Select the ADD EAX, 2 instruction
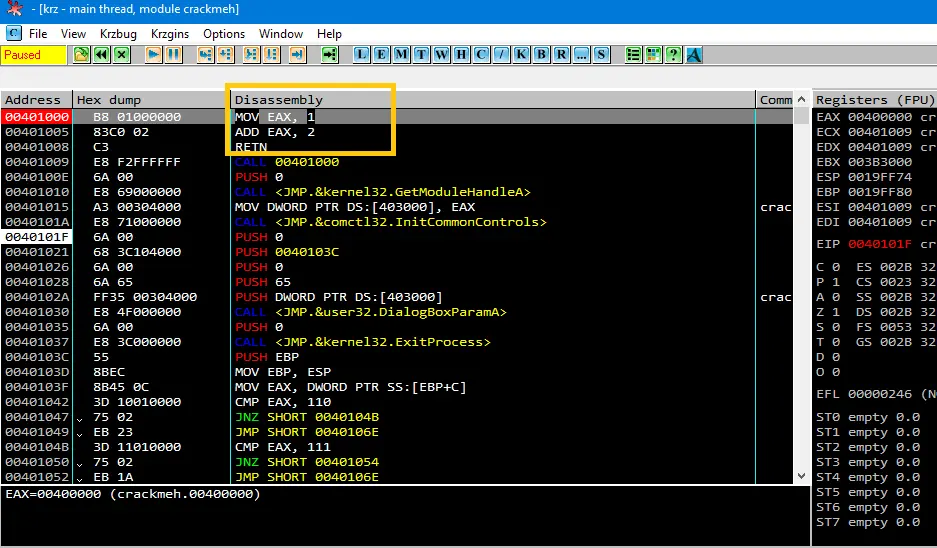The image size is (937, 548). 275,132
